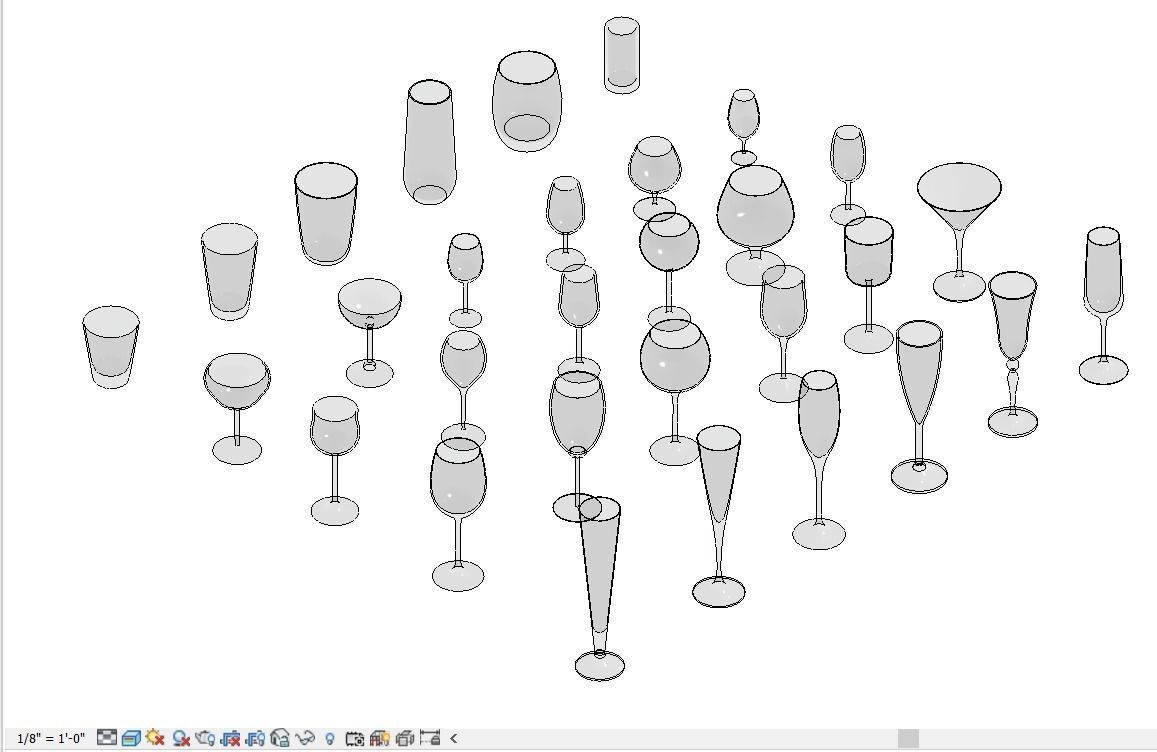
Task: Toggle Highlight Displacement Sets
Action: click(404, 737)
